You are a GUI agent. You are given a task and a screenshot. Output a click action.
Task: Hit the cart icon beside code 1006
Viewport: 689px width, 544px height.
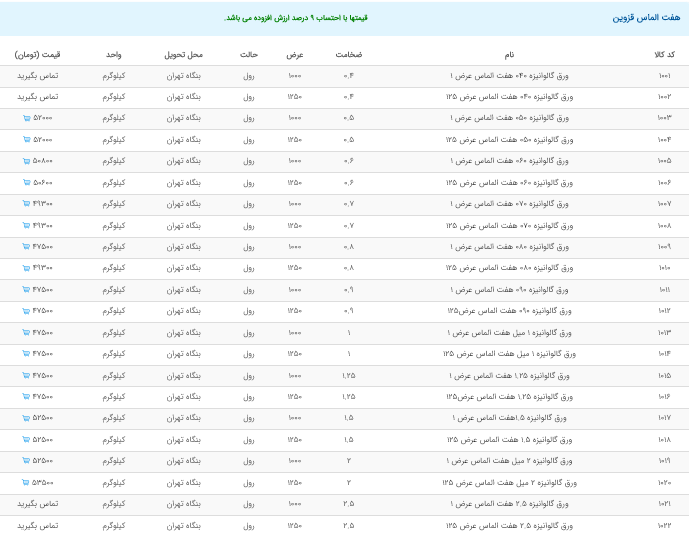click(26, 182)
